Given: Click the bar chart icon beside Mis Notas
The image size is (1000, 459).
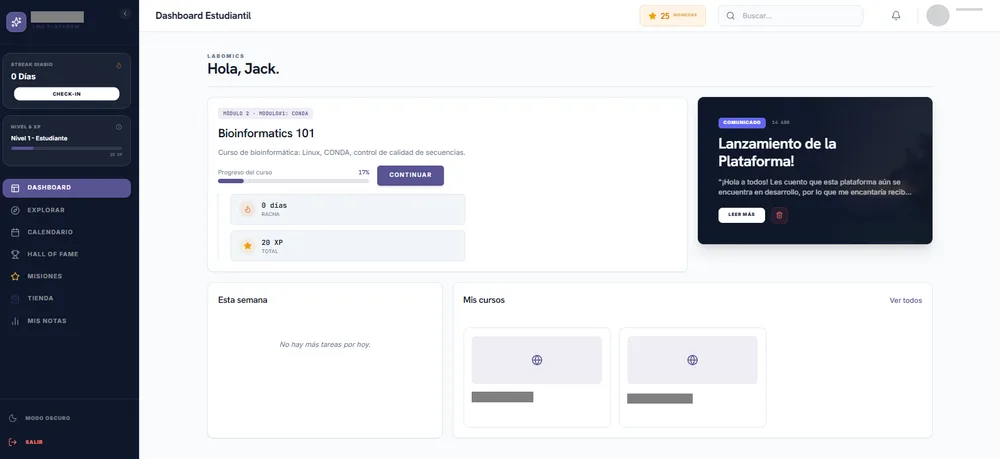Looking at the screenshot, I should (15, 321).
